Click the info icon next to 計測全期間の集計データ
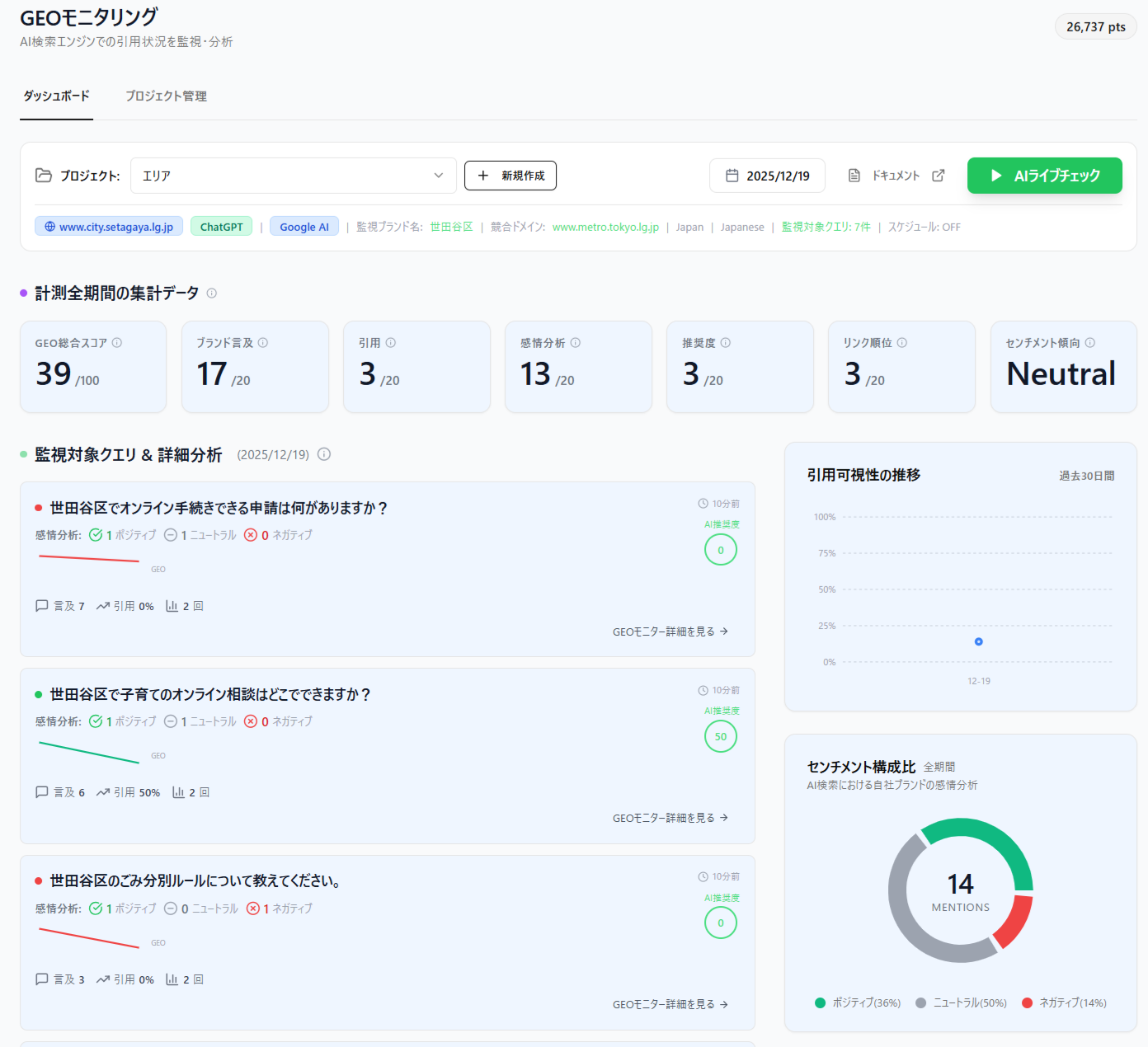The image size is (1148, 1047). click(x=212, y=293)
